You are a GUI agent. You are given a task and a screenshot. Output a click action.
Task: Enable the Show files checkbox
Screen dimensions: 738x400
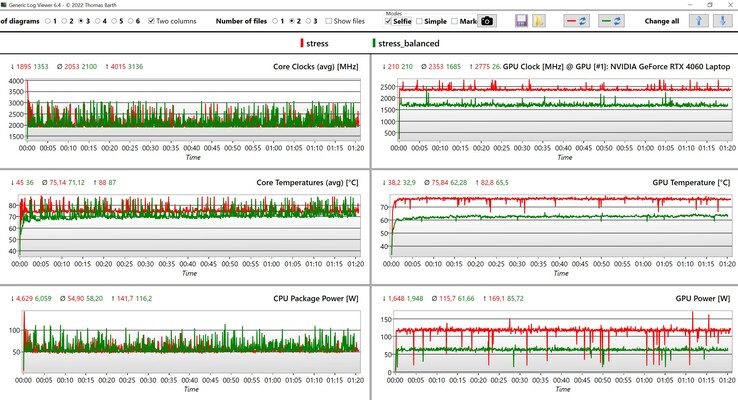[329, 21]
